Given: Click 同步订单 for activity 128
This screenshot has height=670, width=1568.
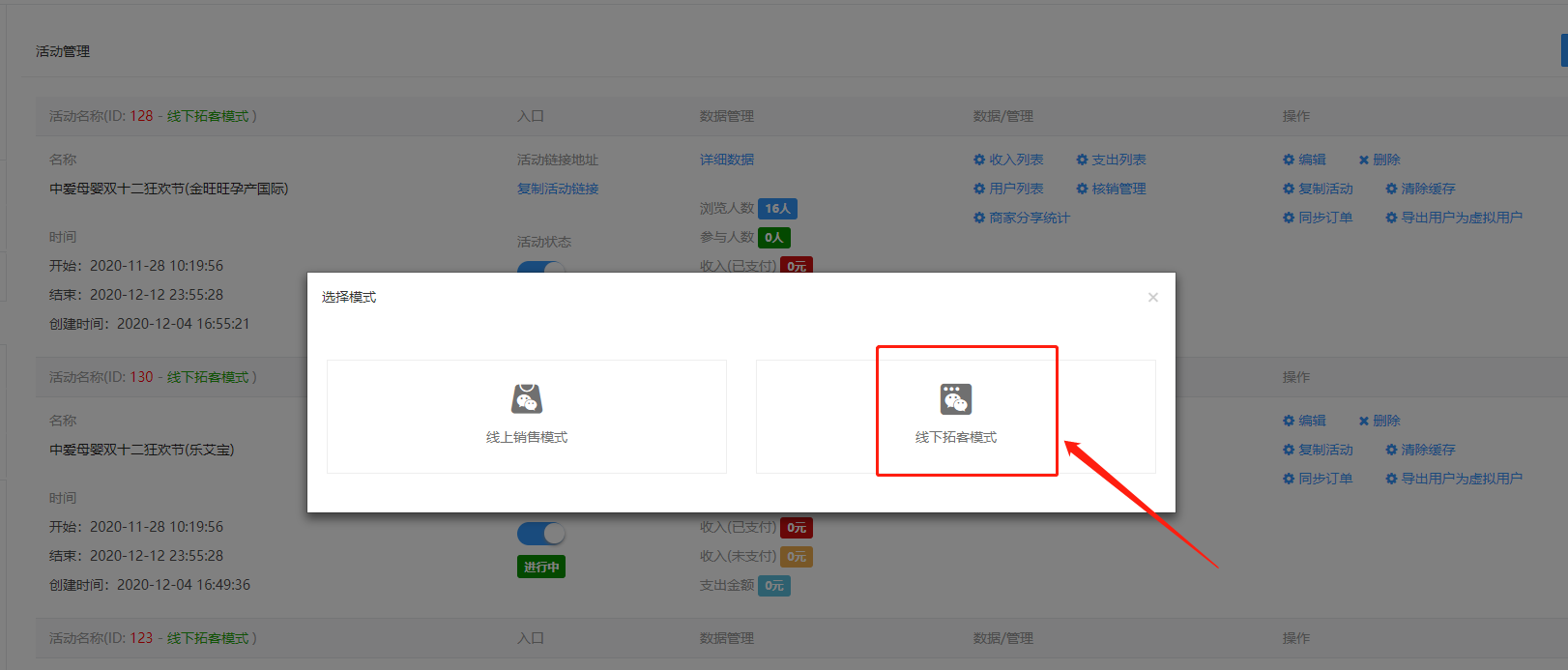Looking at the screenshot, I should 1318,218.
